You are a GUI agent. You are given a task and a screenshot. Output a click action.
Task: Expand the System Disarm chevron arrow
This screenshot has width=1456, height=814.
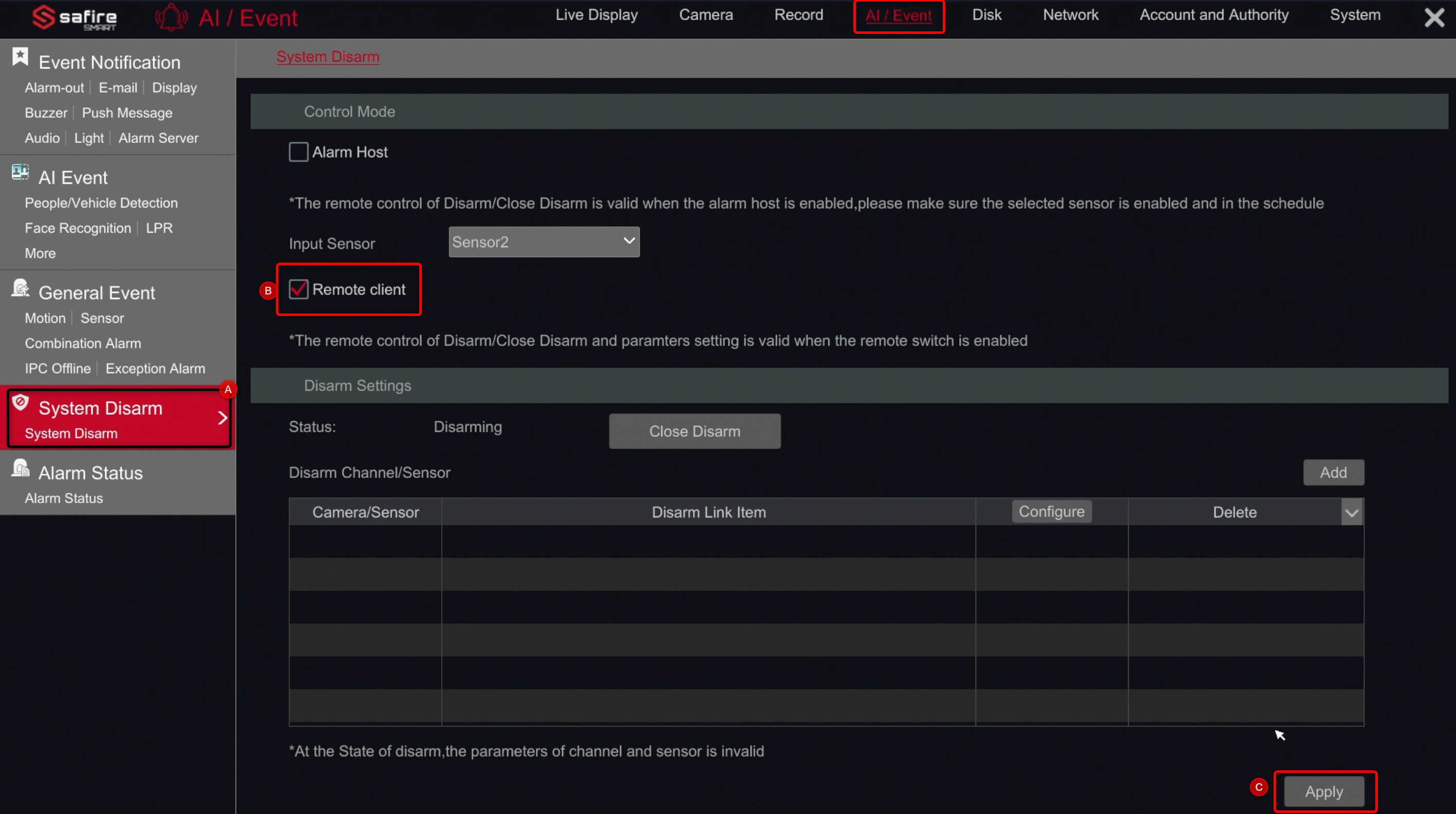[222, 418]
